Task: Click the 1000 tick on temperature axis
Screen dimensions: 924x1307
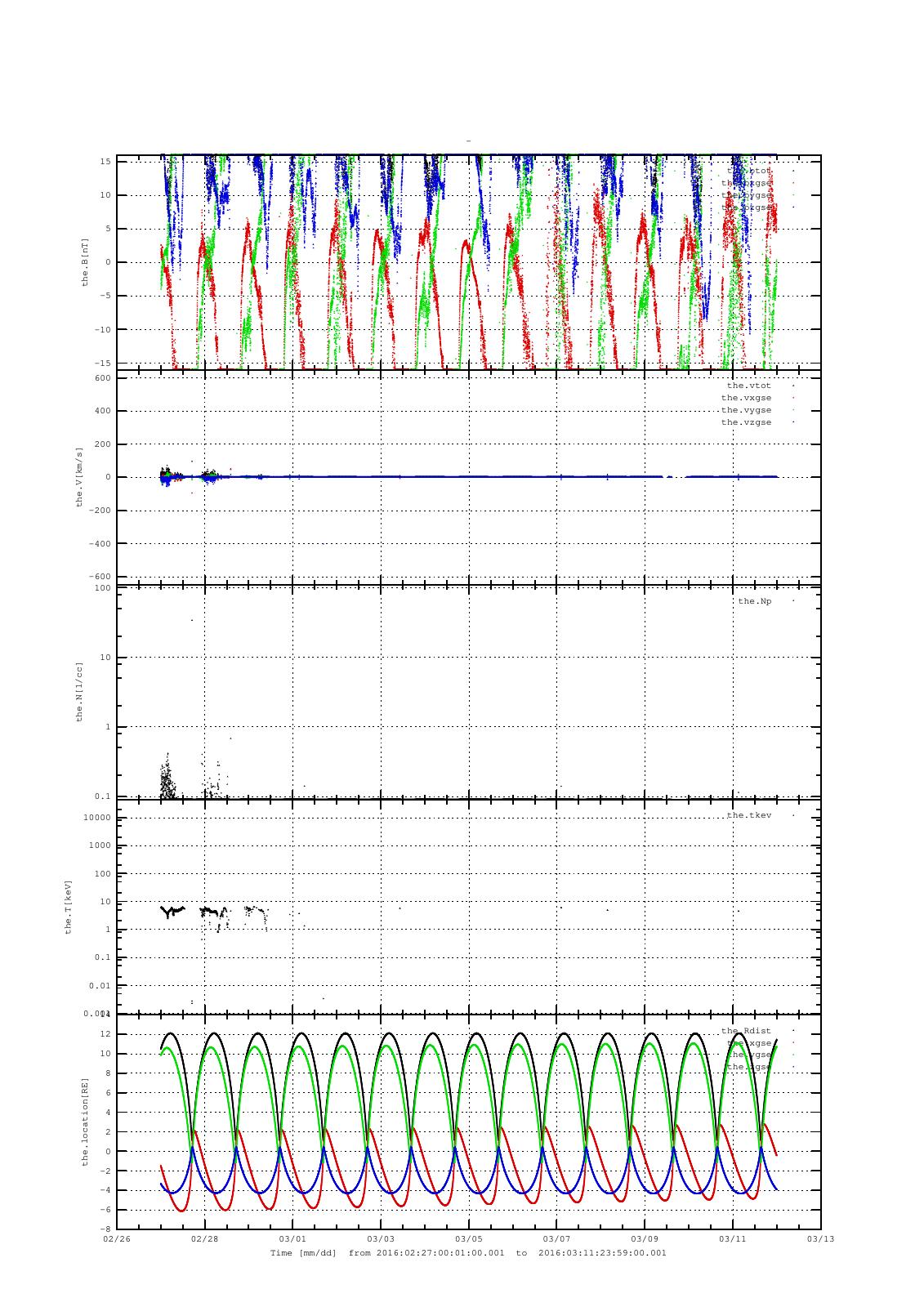Action: (100, 845)
